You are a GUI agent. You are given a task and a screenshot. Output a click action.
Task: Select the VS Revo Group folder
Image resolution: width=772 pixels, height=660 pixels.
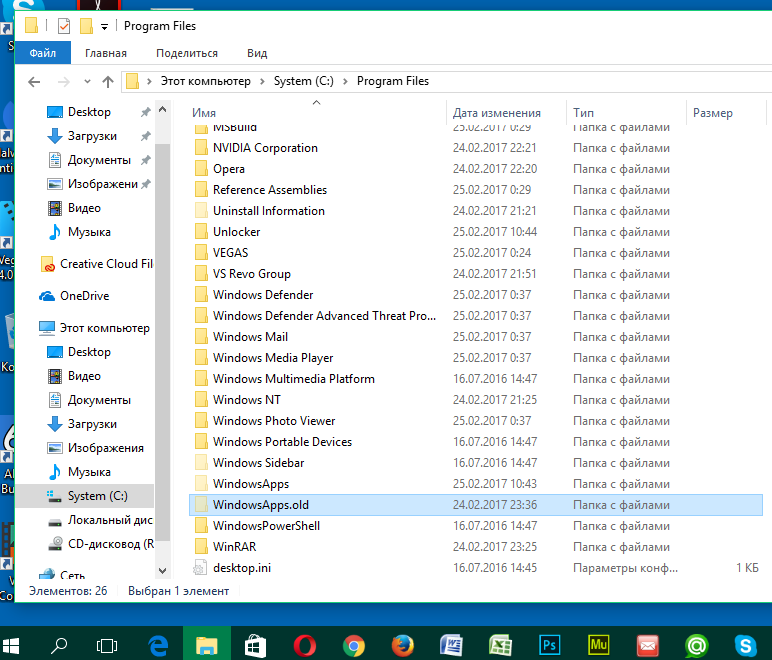click(252, 274)
